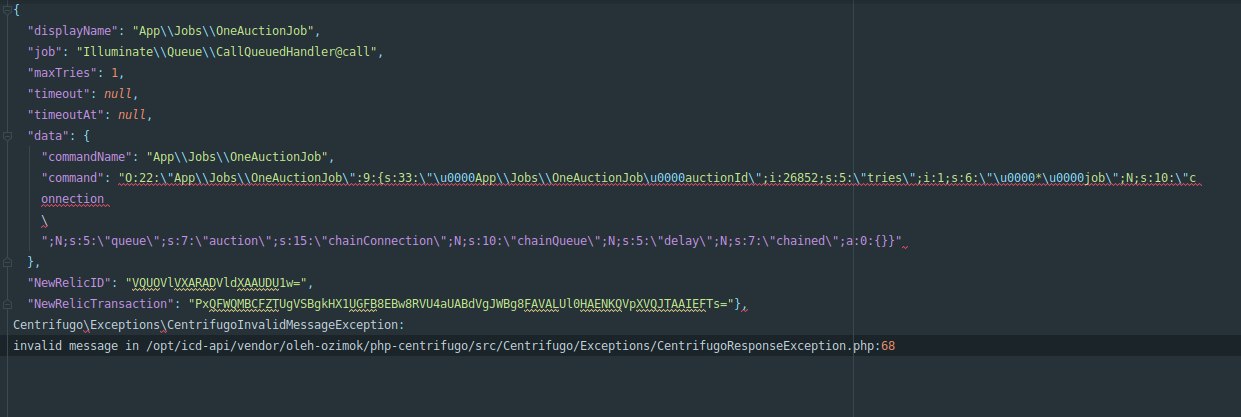The height and width of the screenshot is (417, 1241).
Task: Collapse the root JSON object fold marker
Action: click(7, 8)
